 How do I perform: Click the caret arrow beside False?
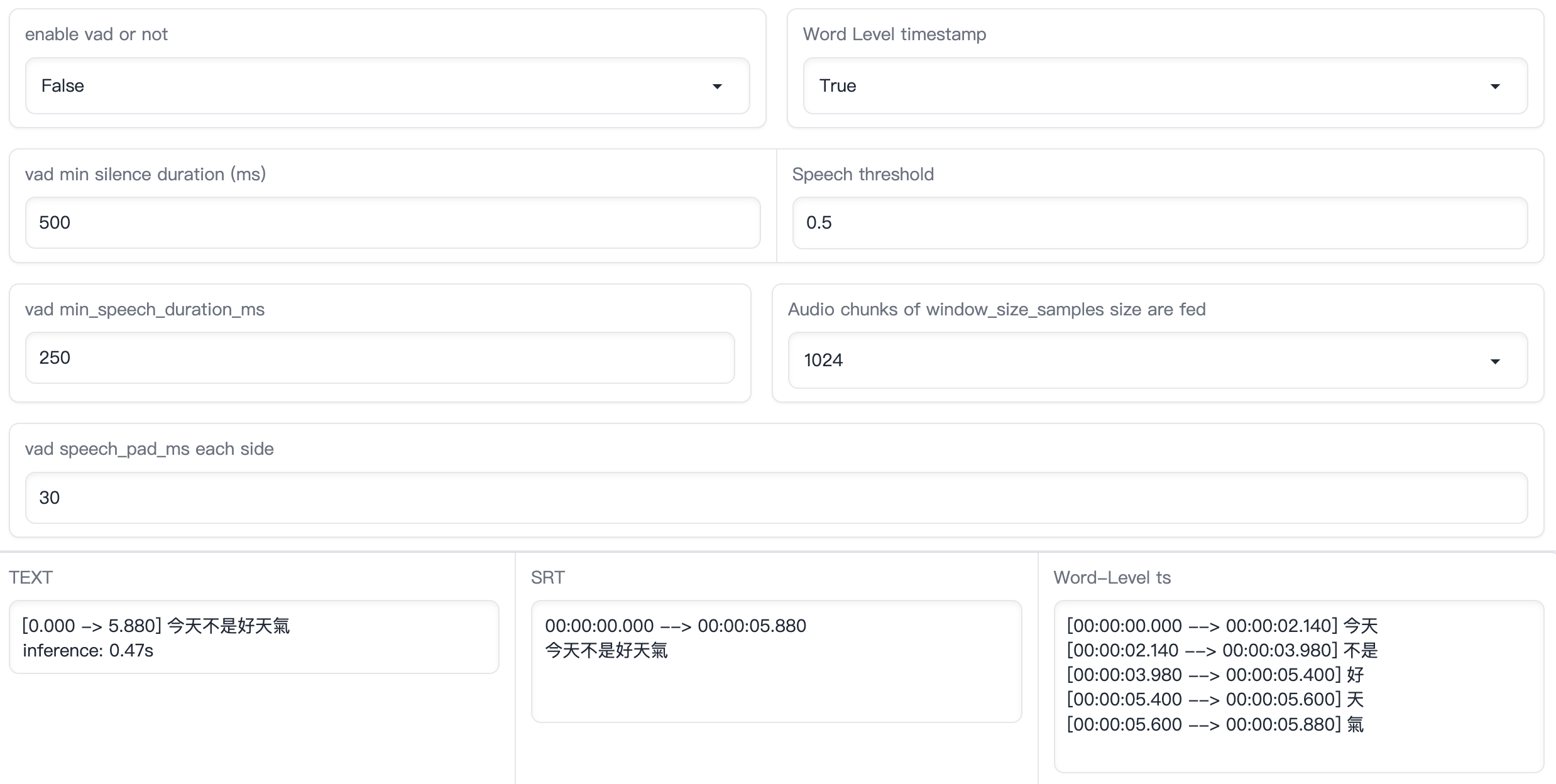(x=717, y=86)
